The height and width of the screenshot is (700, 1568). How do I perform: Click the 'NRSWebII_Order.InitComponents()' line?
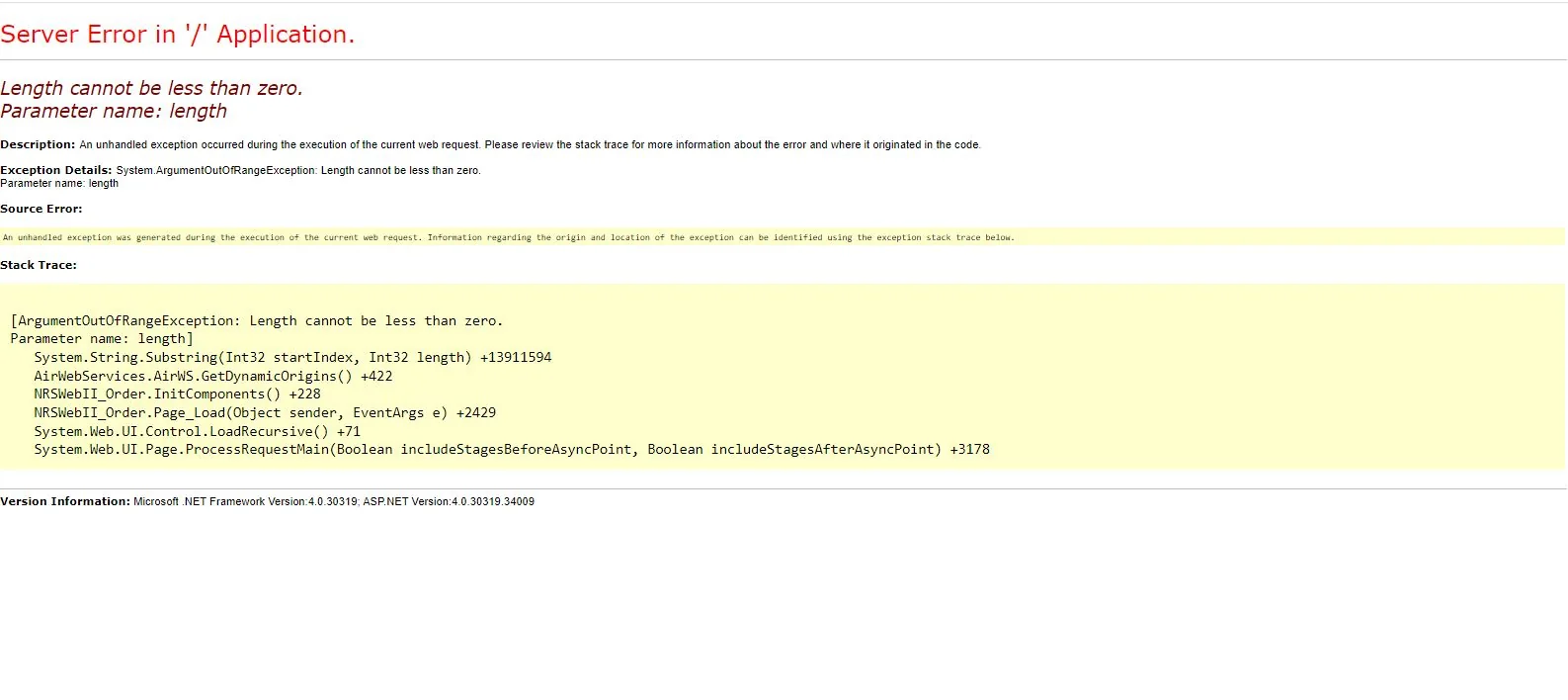tap(177, 394)
